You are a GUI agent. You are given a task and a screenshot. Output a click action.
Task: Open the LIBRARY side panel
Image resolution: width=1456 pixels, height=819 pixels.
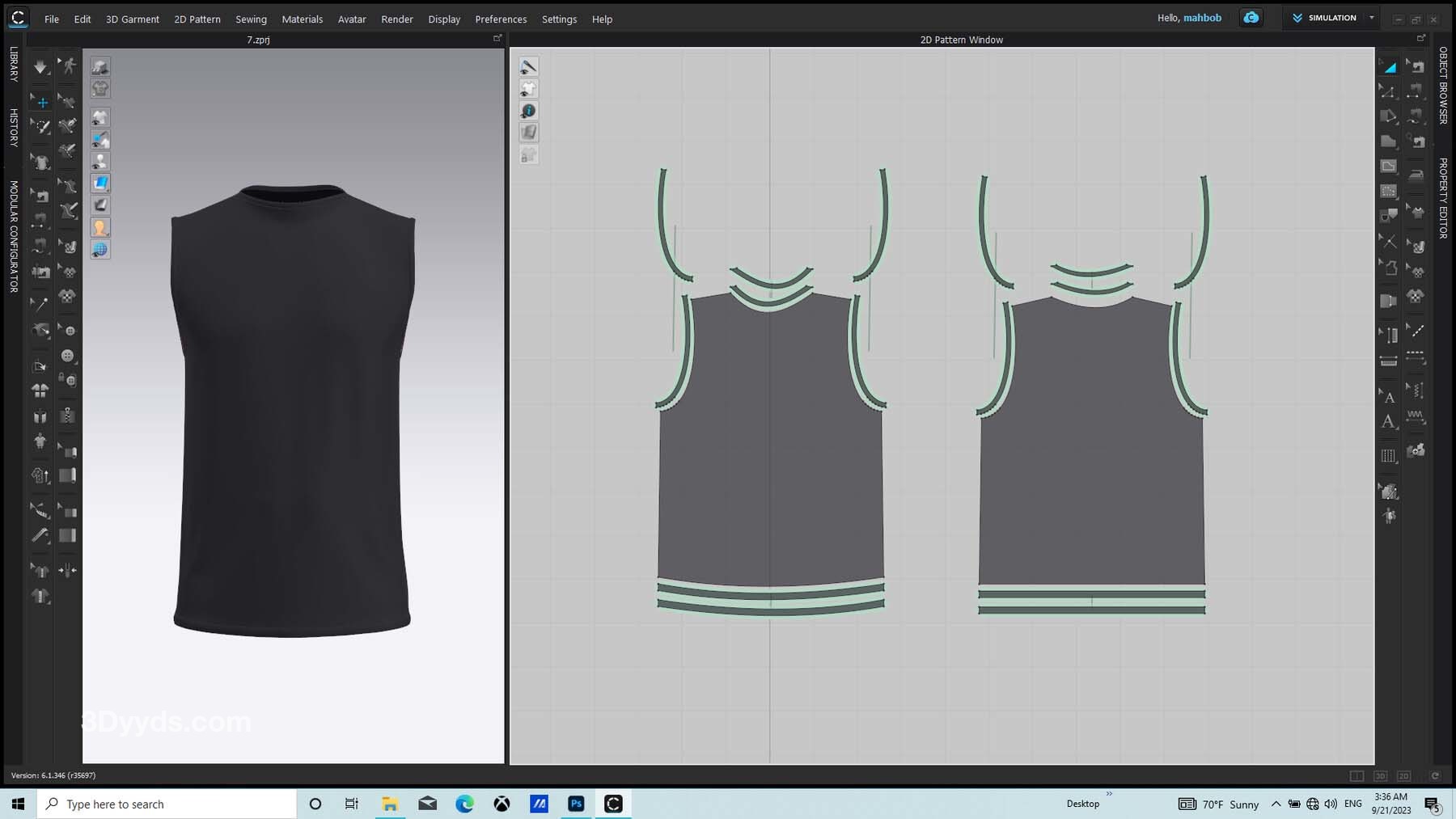click(14, 64)
